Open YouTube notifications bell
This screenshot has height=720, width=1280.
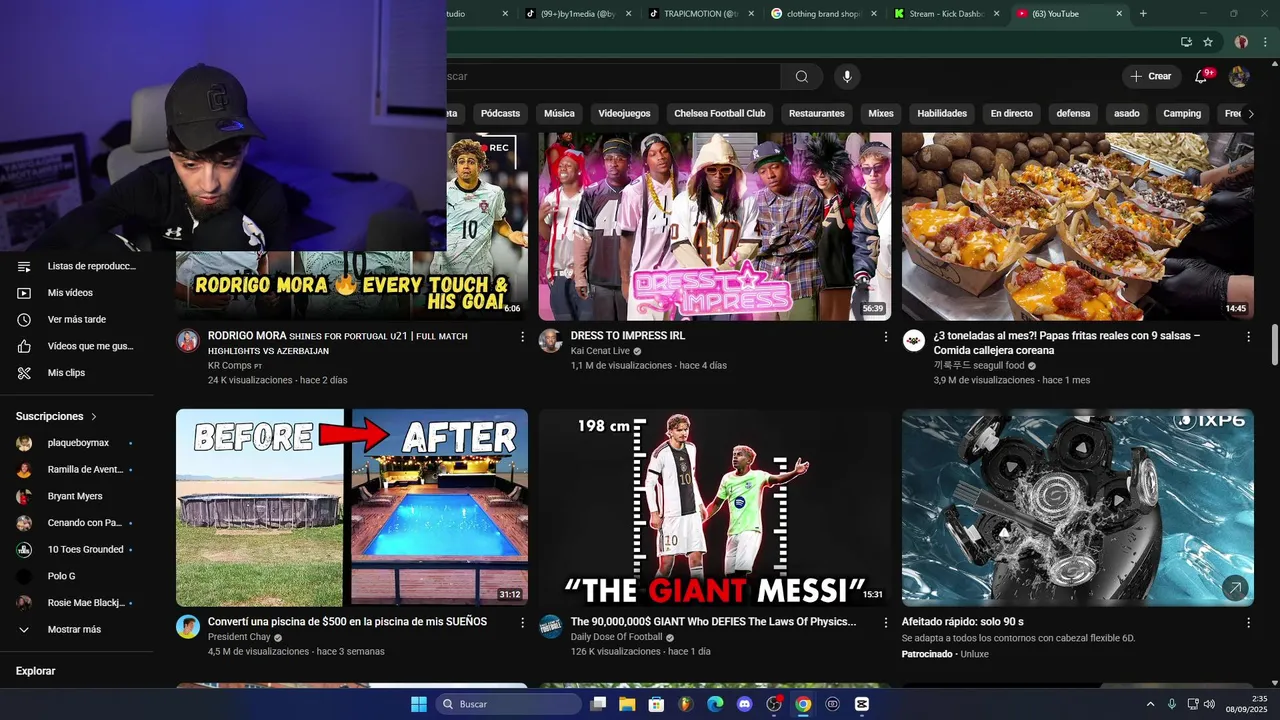pyautogui.click(x=1202, y=77)
